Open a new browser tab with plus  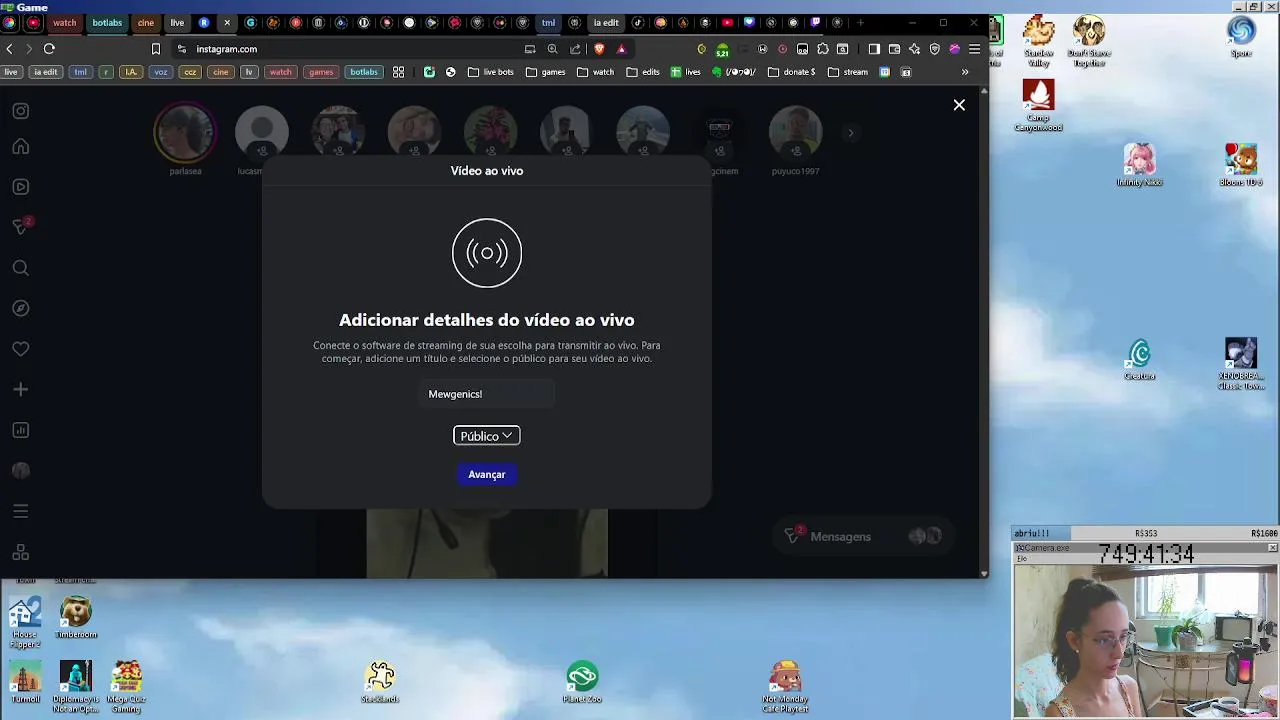(x=860, y=22)
